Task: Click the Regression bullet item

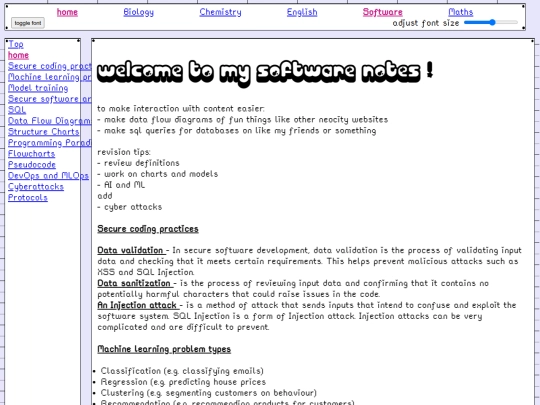Action: (183, 382)
